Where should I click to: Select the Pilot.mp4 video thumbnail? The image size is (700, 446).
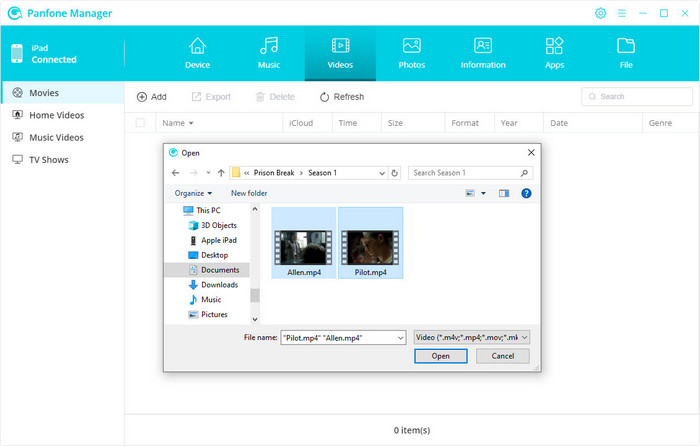[x=370, y=243]
